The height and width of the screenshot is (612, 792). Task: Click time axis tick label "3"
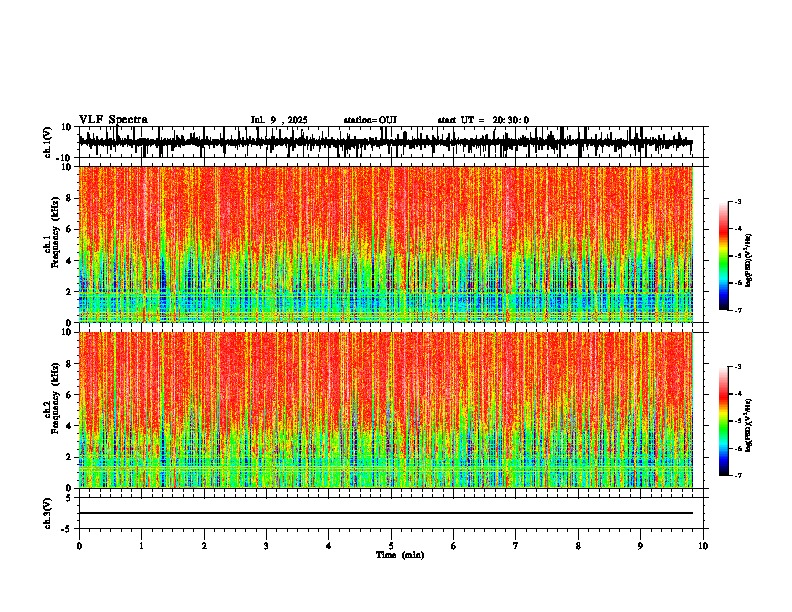pyautogui.click(x=266, y=546)
